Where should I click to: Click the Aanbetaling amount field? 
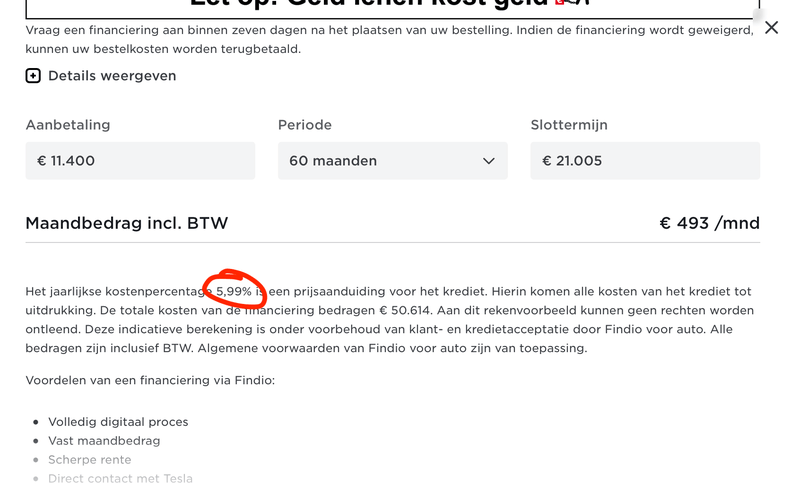[x=140, y=161]
